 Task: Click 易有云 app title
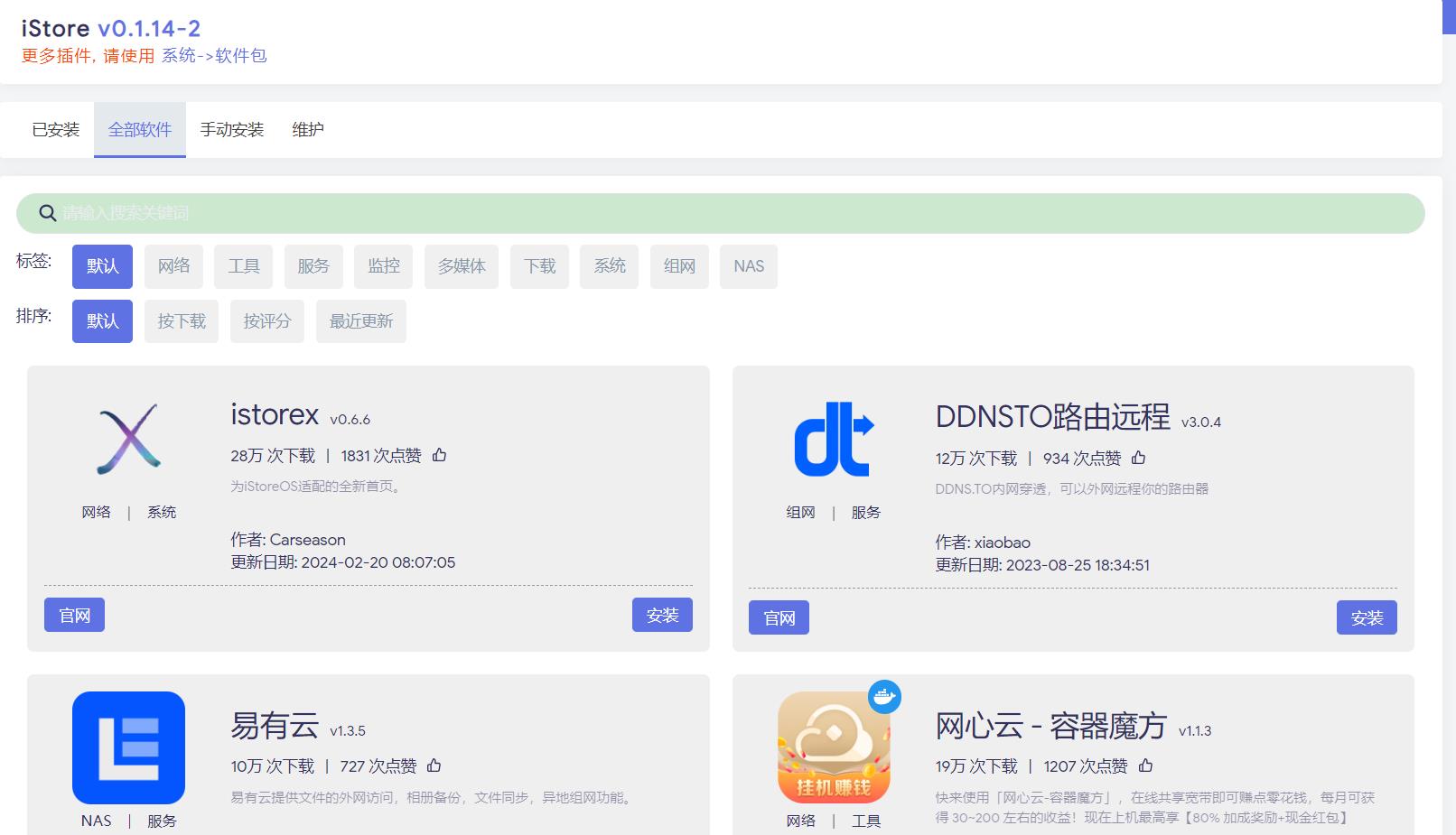coord(275,726)
